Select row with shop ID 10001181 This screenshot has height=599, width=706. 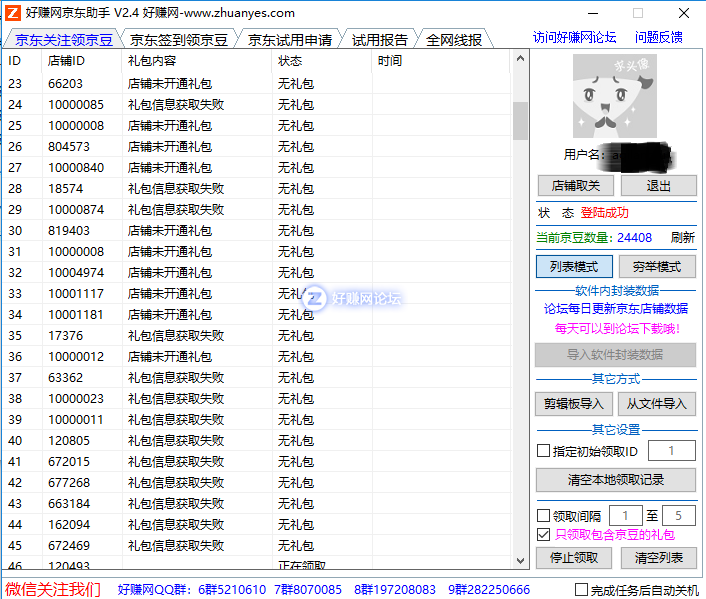point(257,314)
